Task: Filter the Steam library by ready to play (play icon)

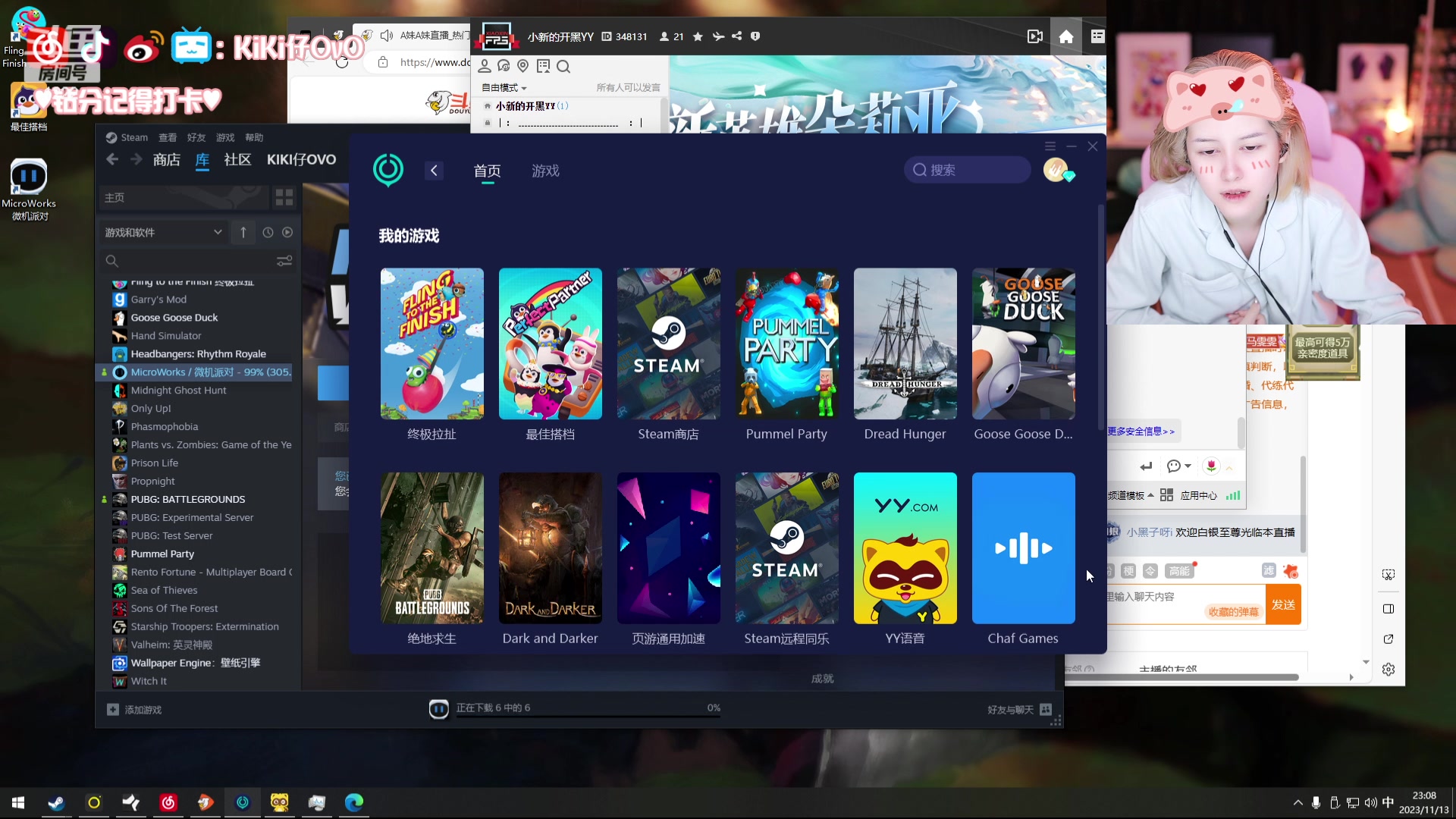Action: 287,233
